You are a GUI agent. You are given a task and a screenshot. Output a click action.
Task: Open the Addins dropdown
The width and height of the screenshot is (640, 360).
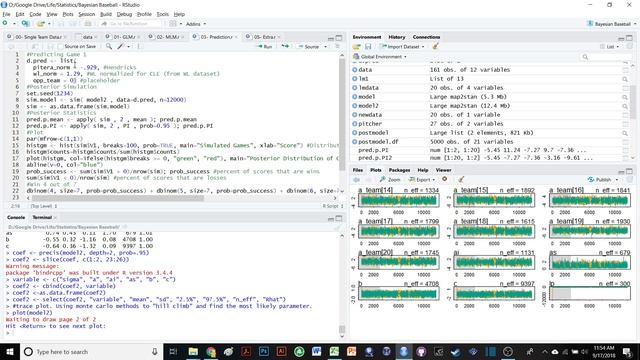tap(196, 24)
